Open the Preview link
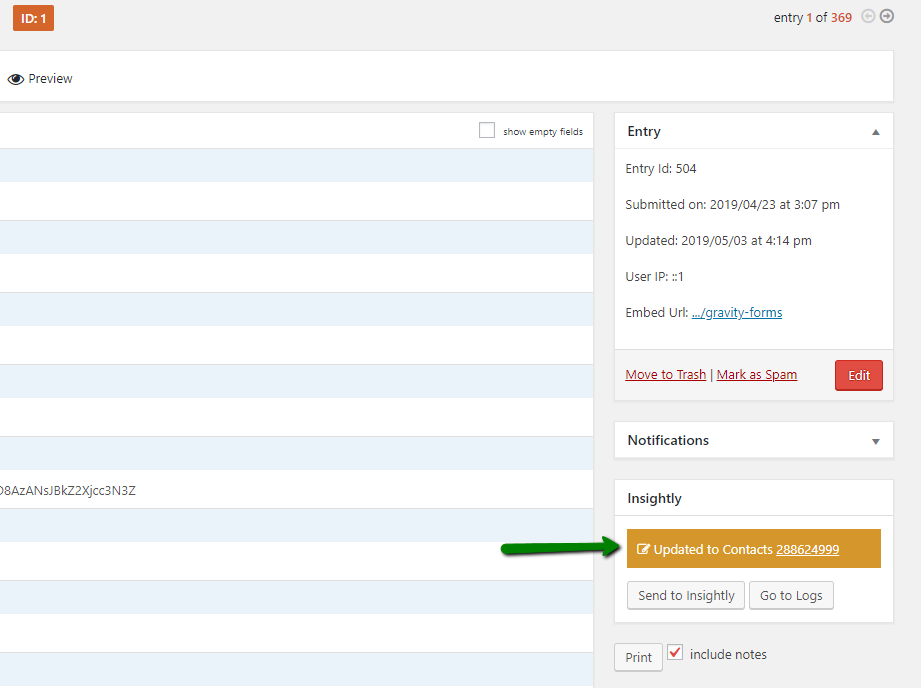Viewport: 921px width, 688px height. coord(51,79)
